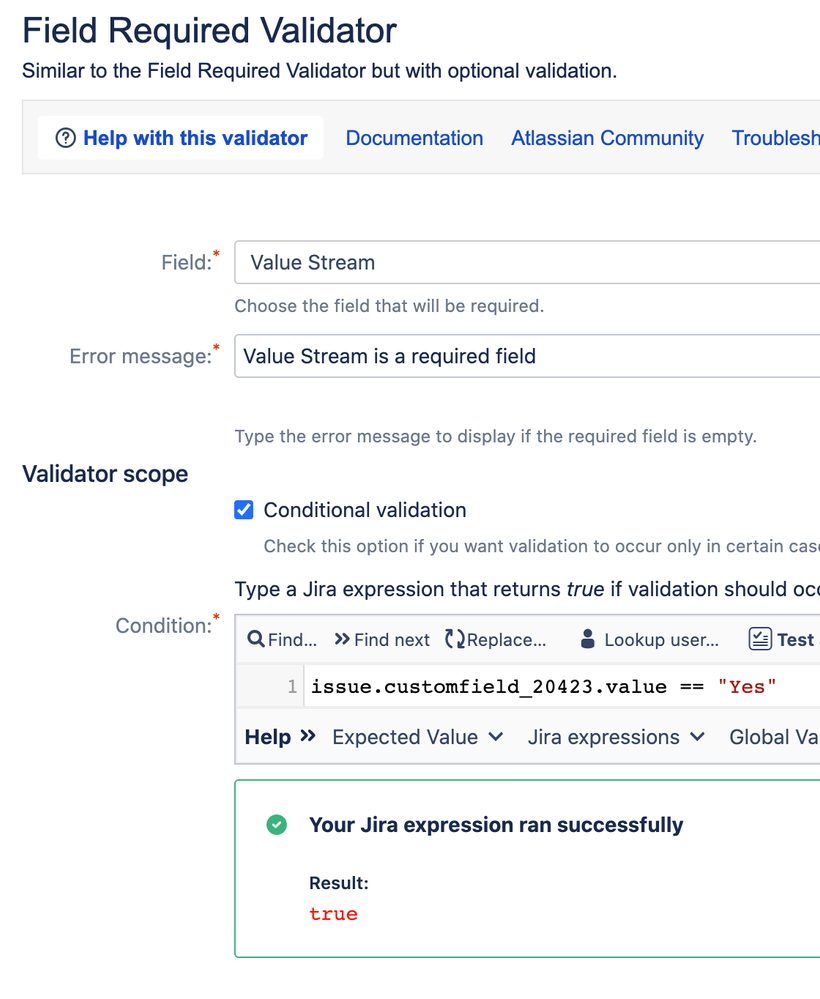Image resolution: width=820 pixels, height=999 pixels.
Task: Open the Documentation link
Action: [414, 138]
